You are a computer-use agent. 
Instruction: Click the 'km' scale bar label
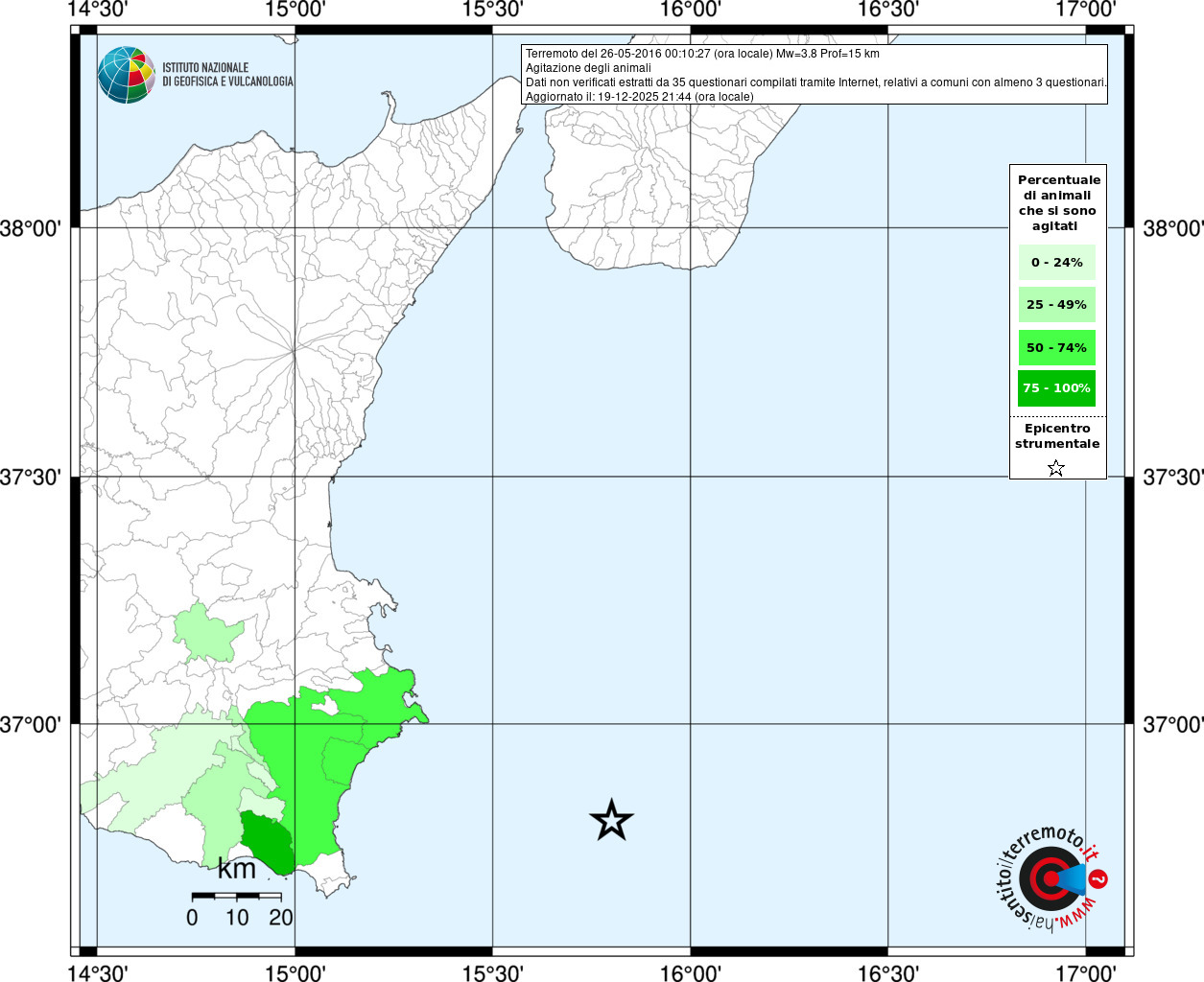[x=237, y=870]
